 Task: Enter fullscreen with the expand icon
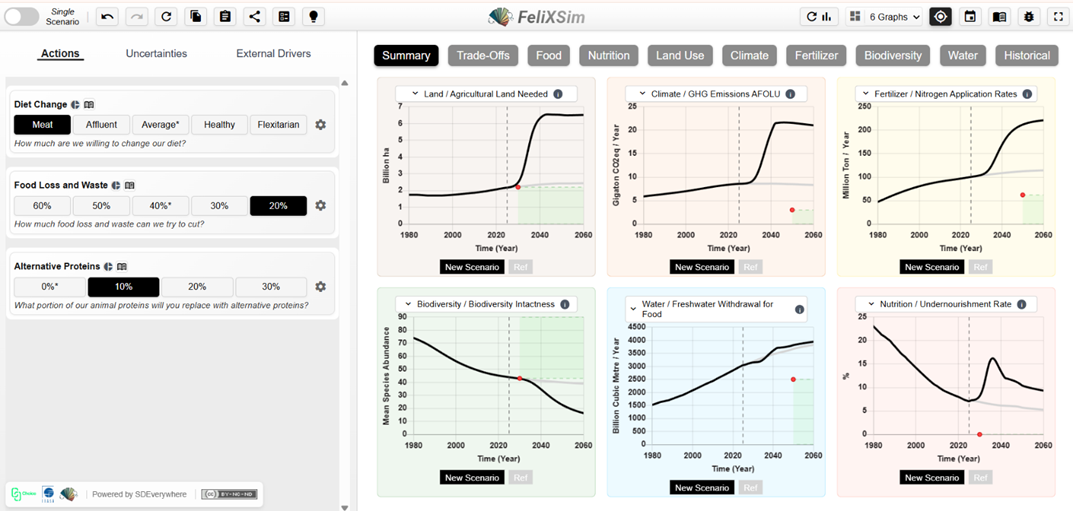pos(1058,17)
